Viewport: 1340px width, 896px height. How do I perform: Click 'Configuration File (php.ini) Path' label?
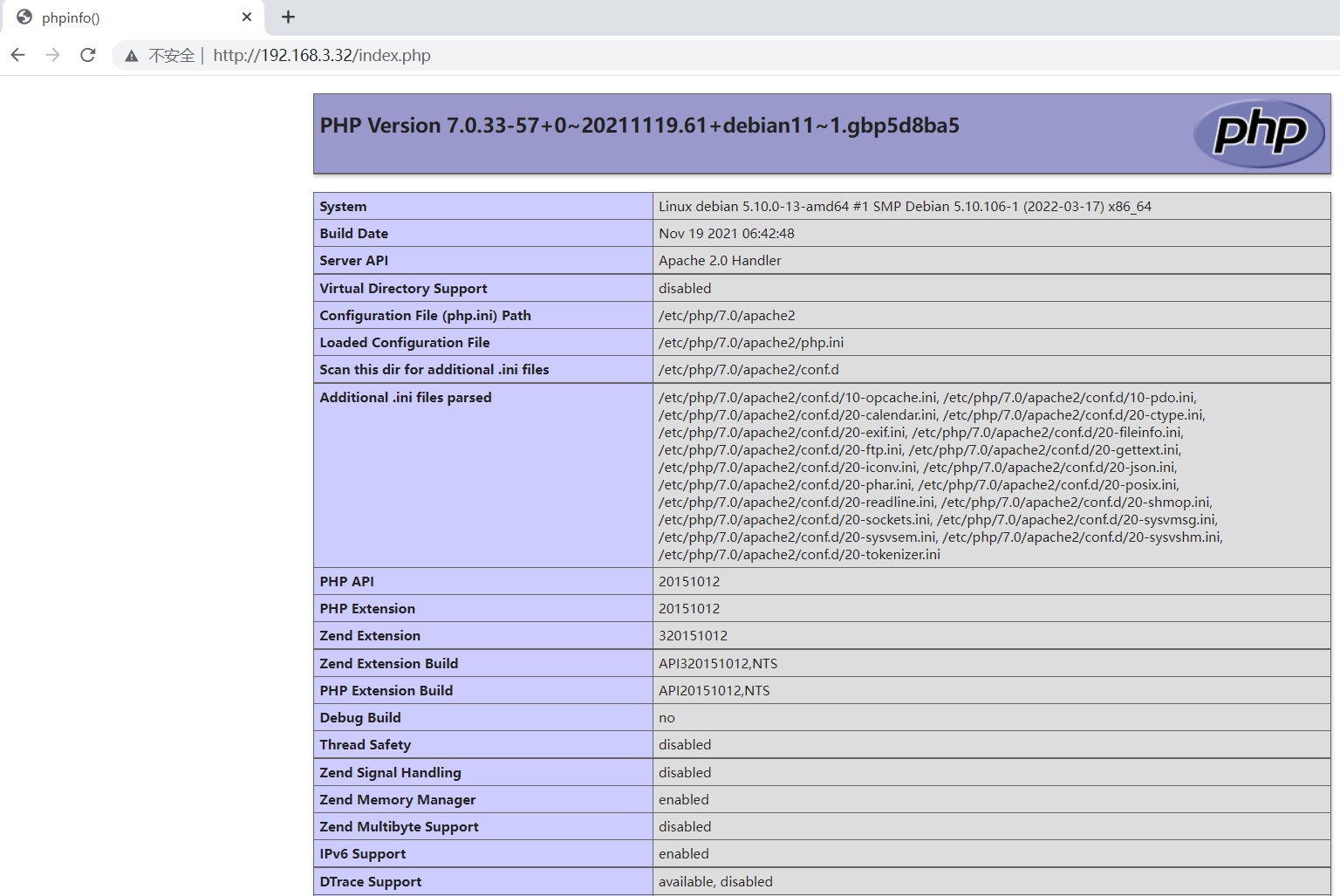coord(425,316)
